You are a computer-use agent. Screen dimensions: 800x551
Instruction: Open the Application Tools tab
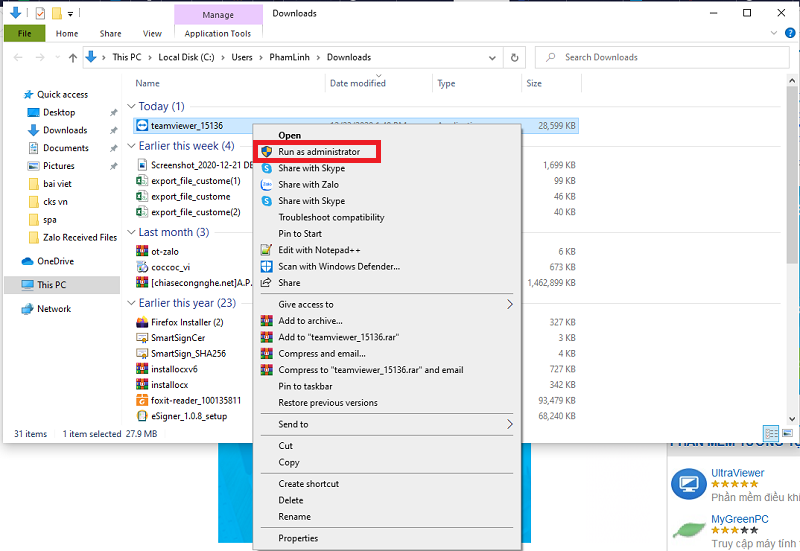point(218,34)
